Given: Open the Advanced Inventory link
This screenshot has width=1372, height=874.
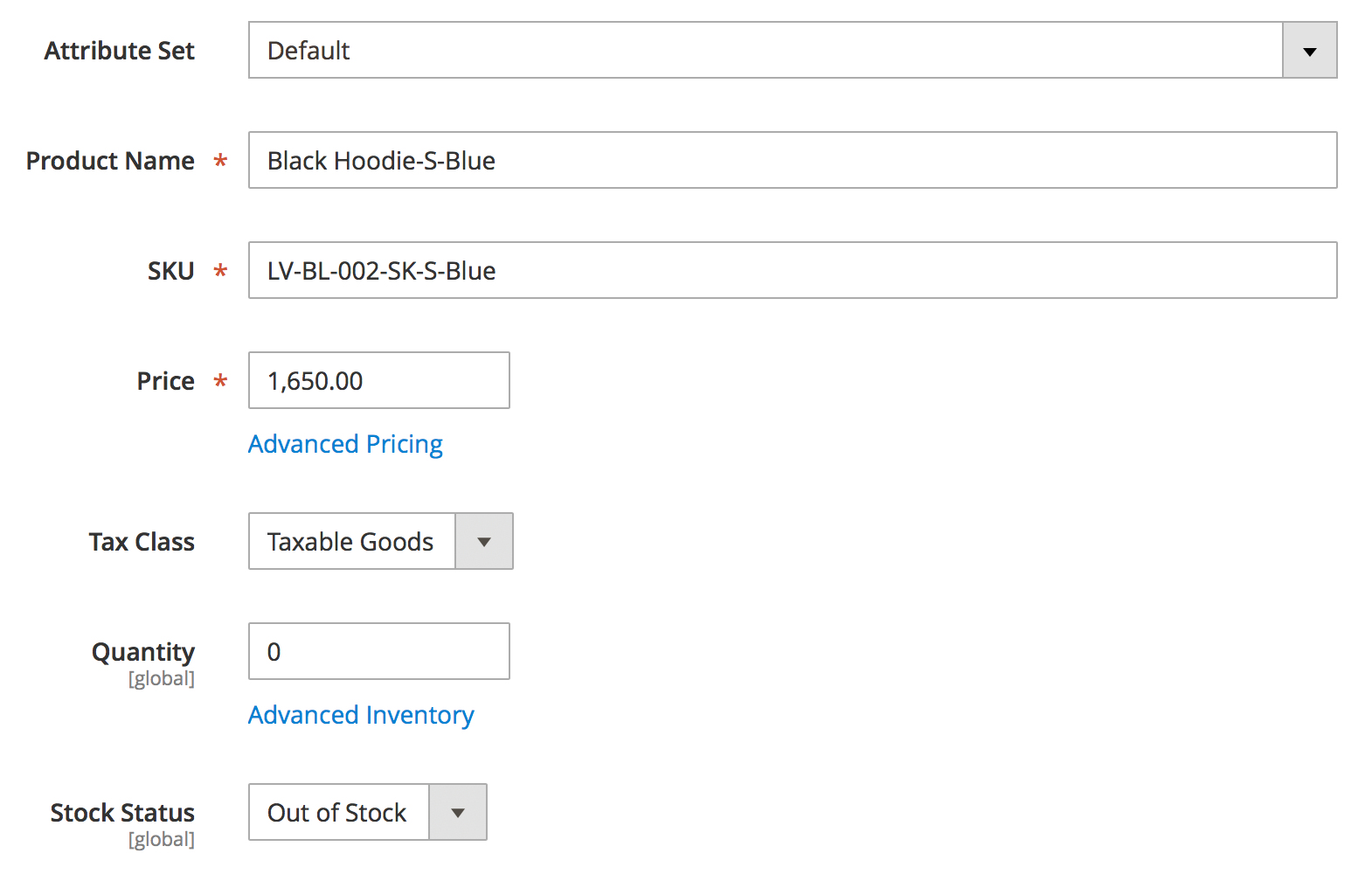Looking at the screenshot, I should (361, 715).
